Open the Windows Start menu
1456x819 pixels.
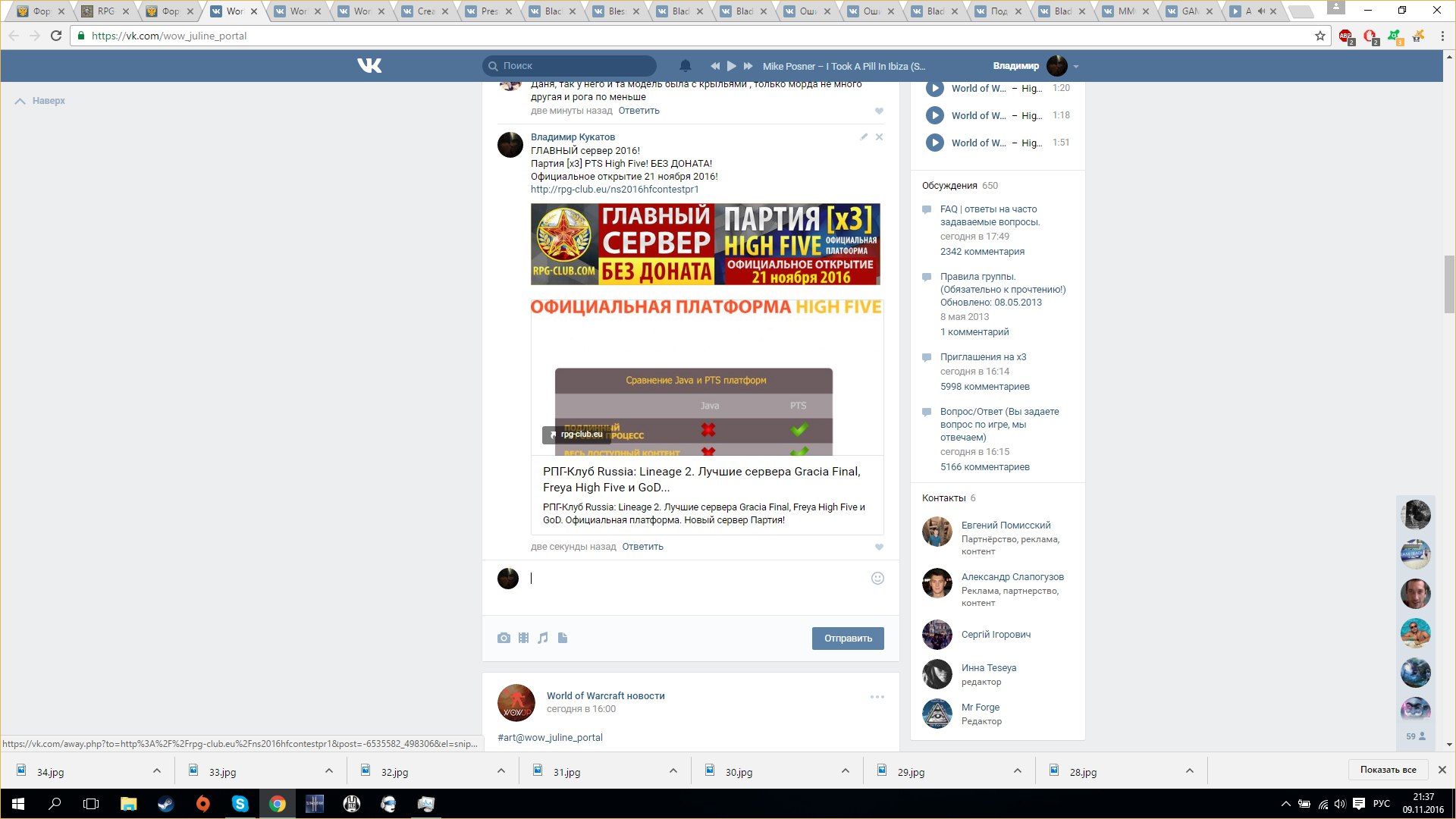18,804
